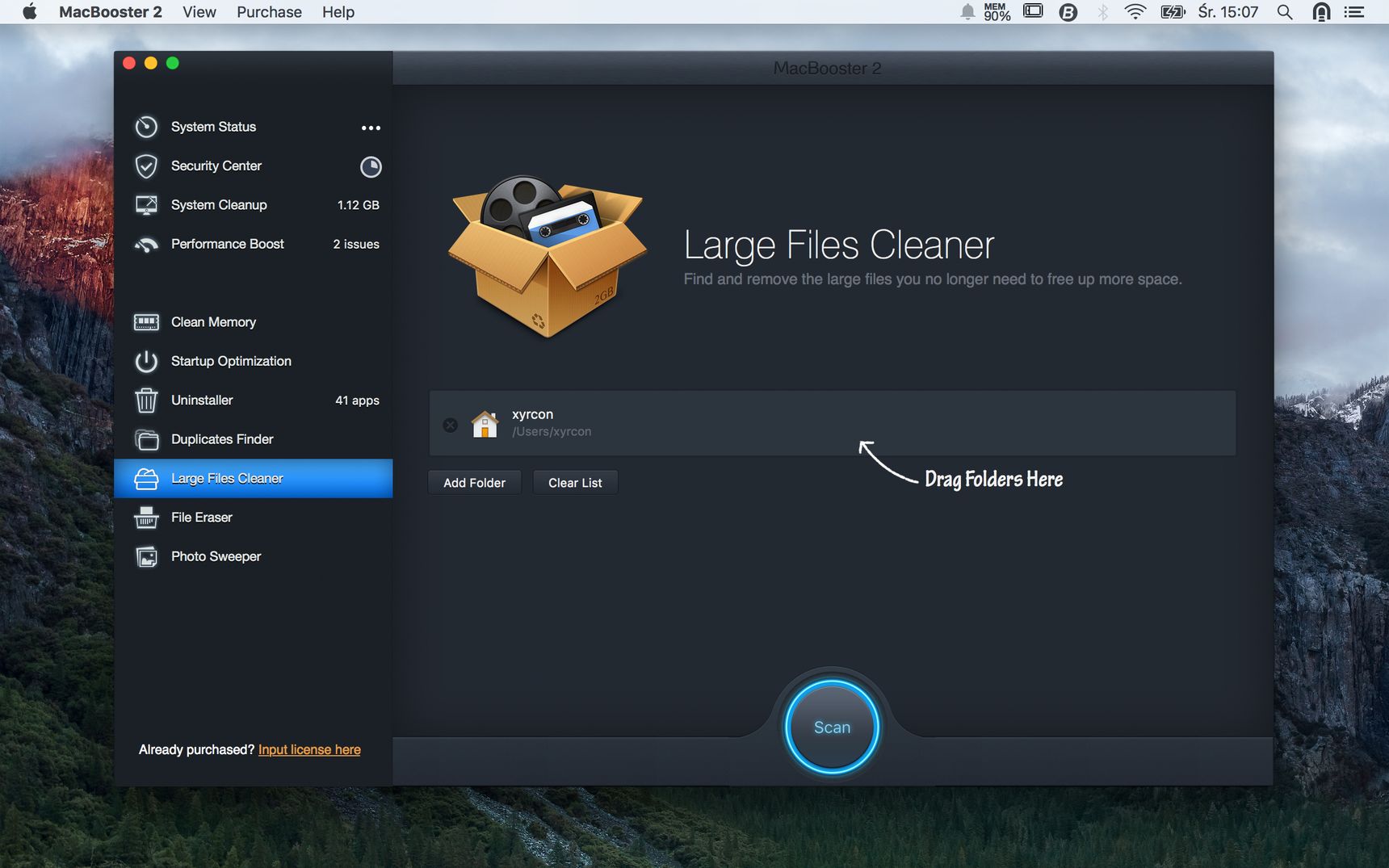Click the xyrcon home folder icon

click(x=485, y=424)
